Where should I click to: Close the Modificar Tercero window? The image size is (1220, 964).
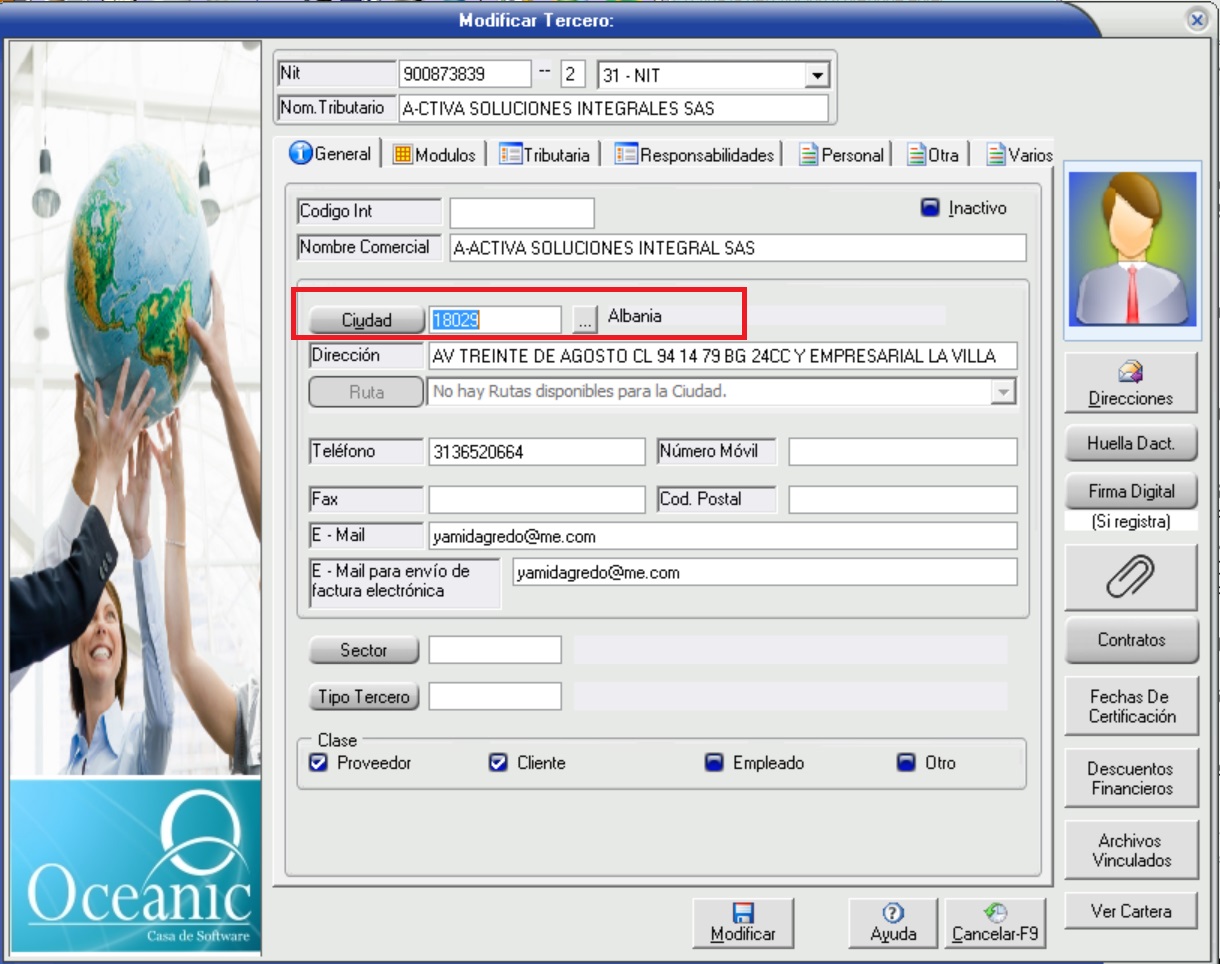click(1196, 19)
